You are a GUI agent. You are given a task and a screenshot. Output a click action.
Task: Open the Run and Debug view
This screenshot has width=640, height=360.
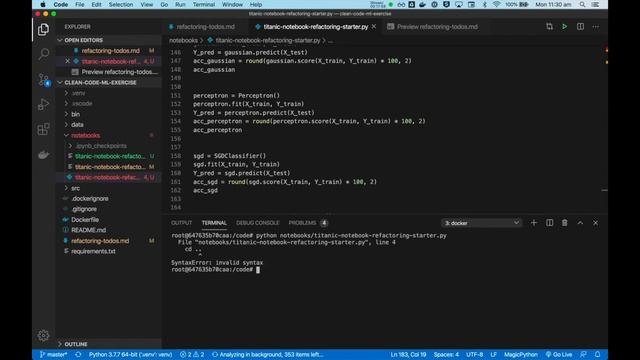click(43, 104)
